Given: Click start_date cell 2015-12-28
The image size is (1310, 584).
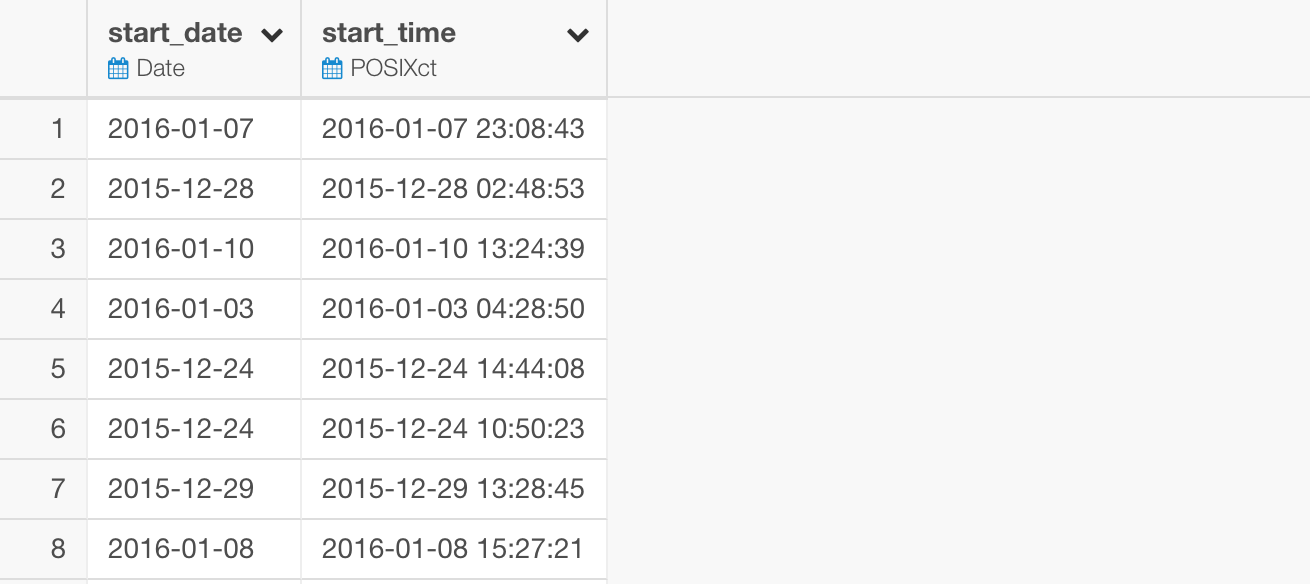Looking at the screenshot, I should [194, 189].
